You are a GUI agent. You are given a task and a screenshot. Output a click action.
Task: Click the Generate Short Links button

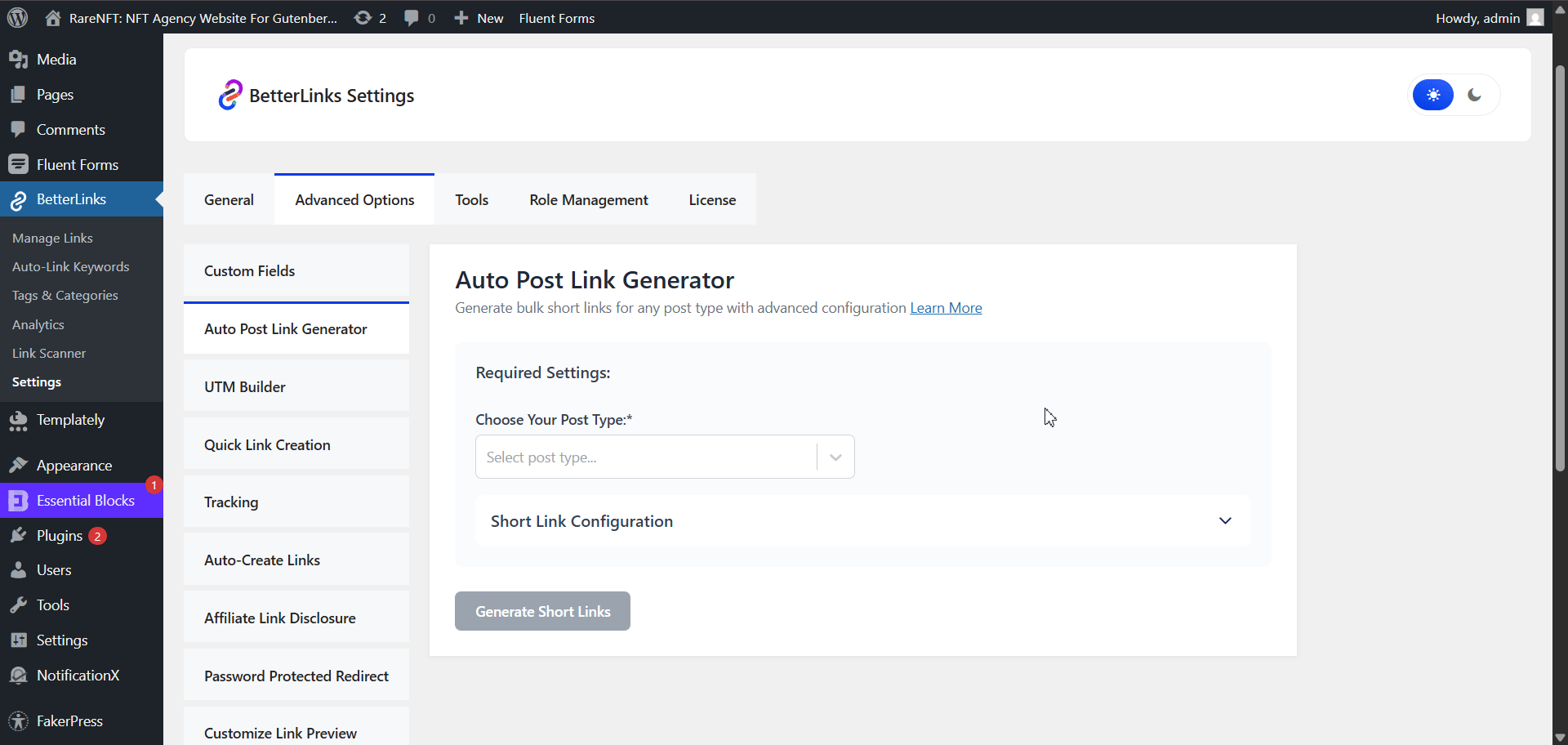[x=541, y=610]
